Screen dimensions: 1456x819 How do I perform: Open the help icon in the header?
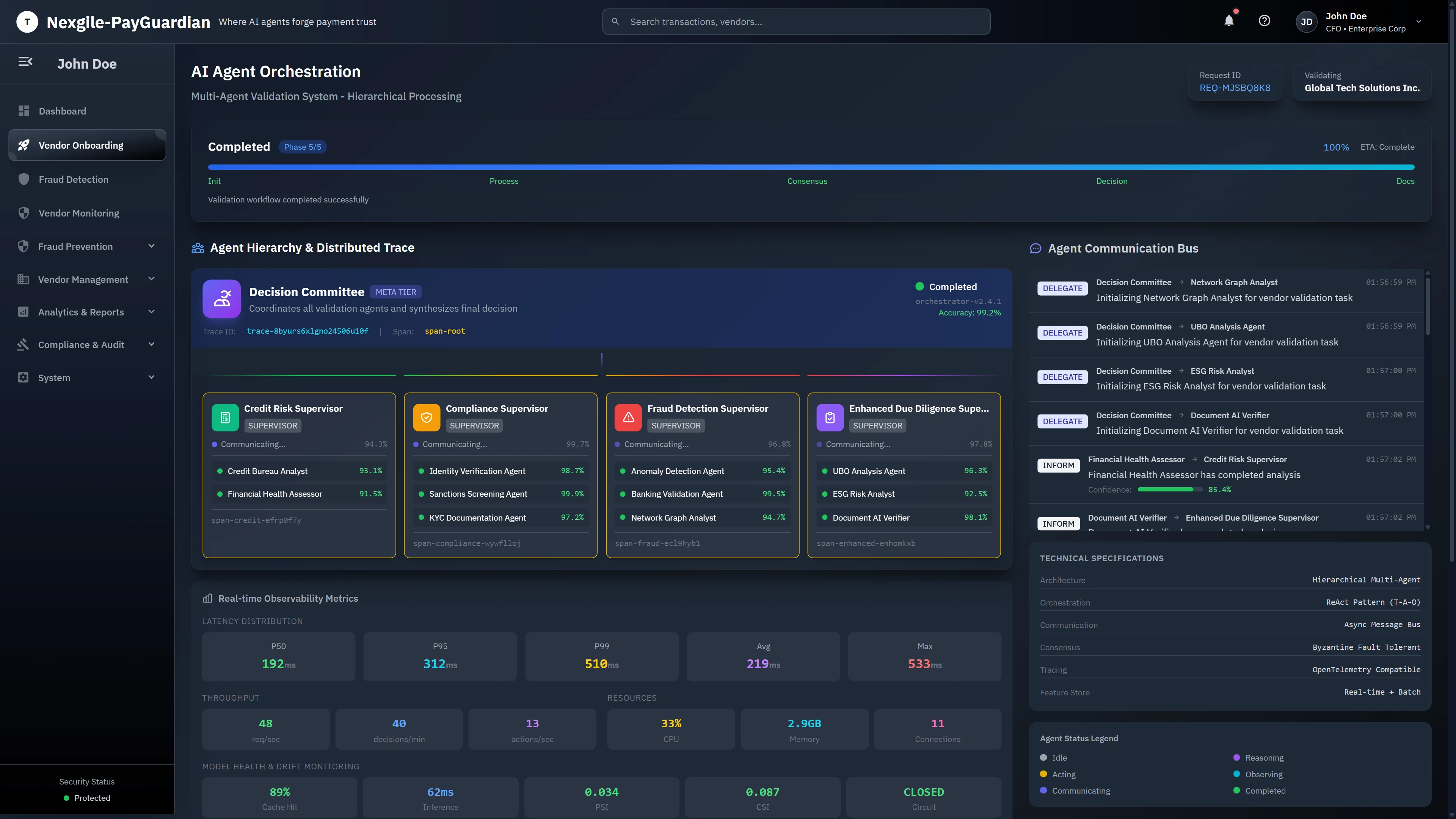tap(1265, 21)
